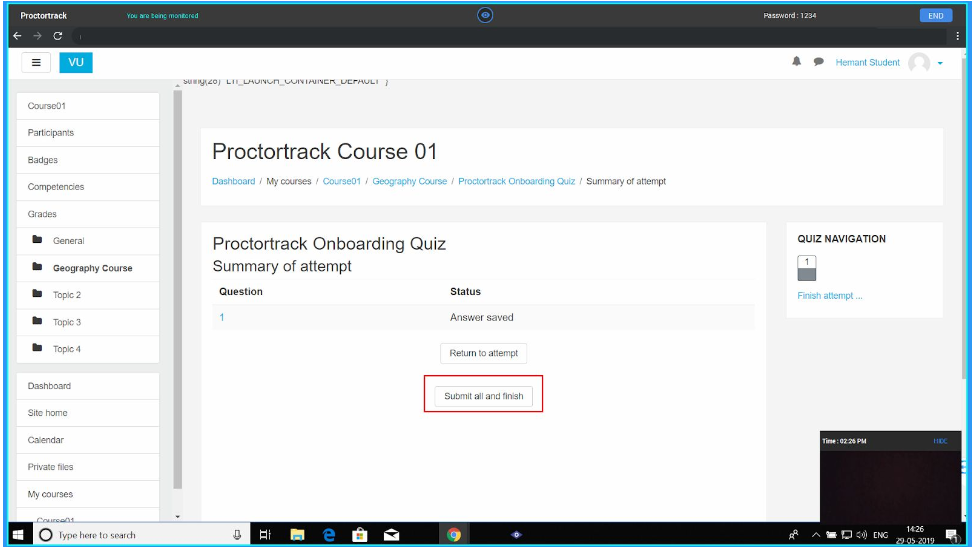Select Geography Course folder section
The width and height of the screenshot is (977, 552).
pos(88,268)
